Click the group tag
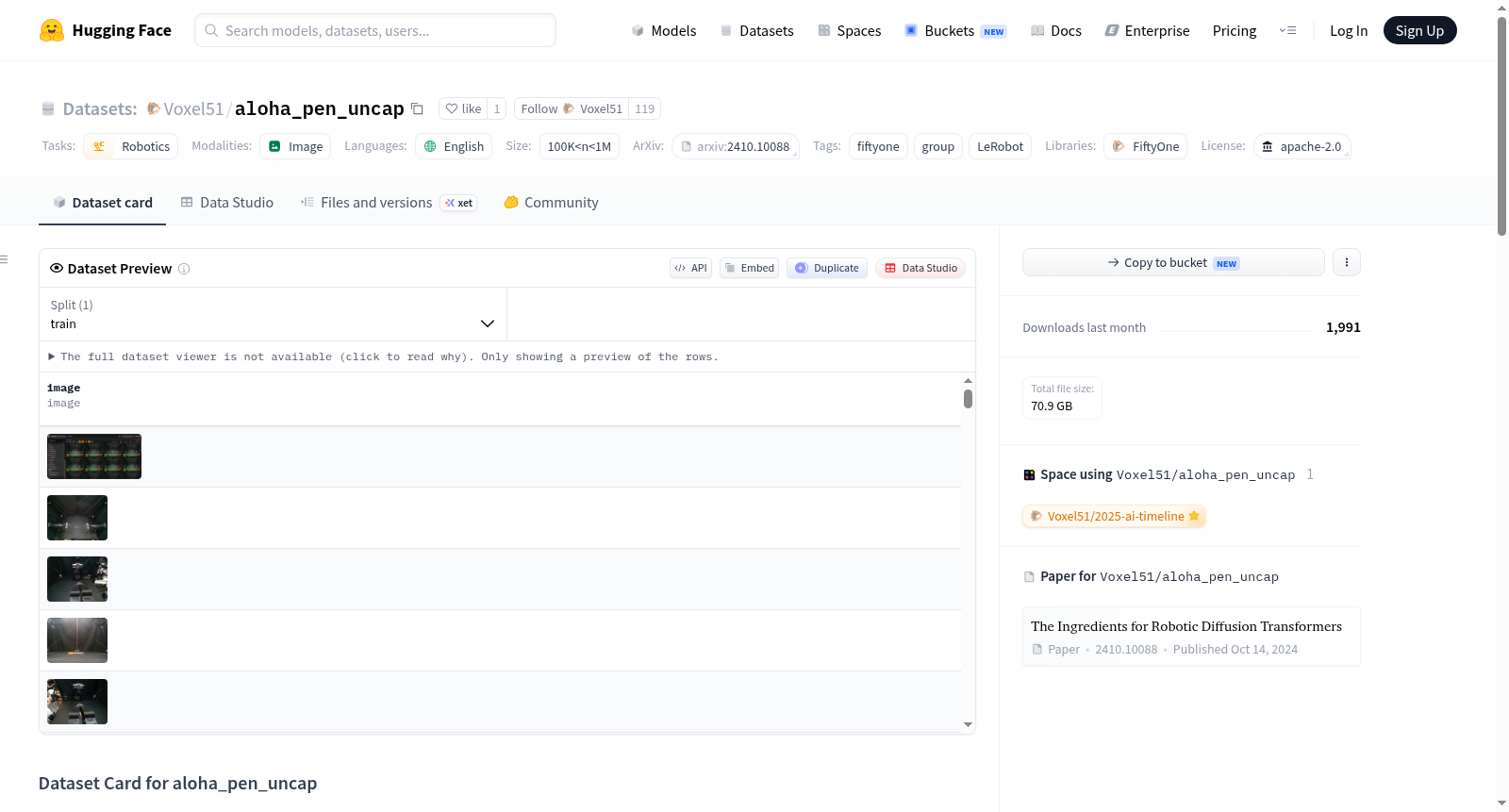The height and width of the screenshot is (812, 1509). tap(938, 146)
